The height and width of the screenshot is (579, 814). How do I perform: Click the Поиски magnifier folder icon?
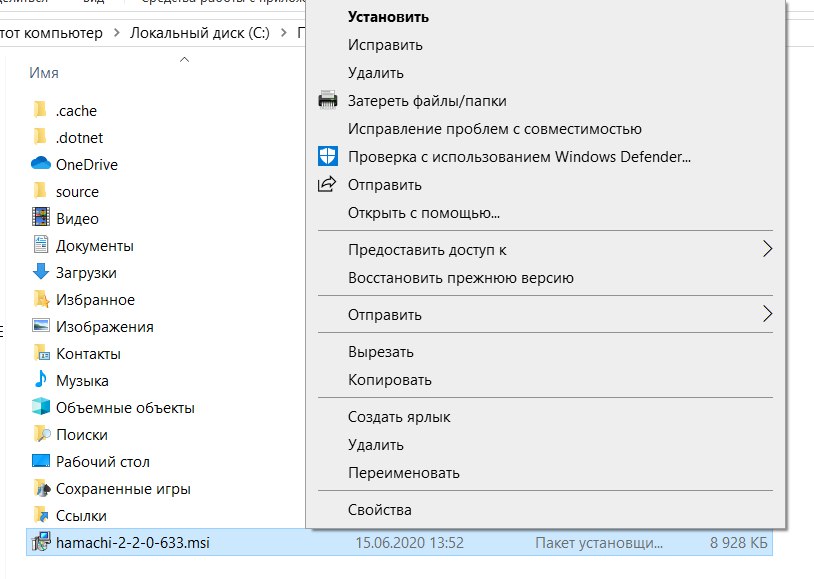point(41,434)
